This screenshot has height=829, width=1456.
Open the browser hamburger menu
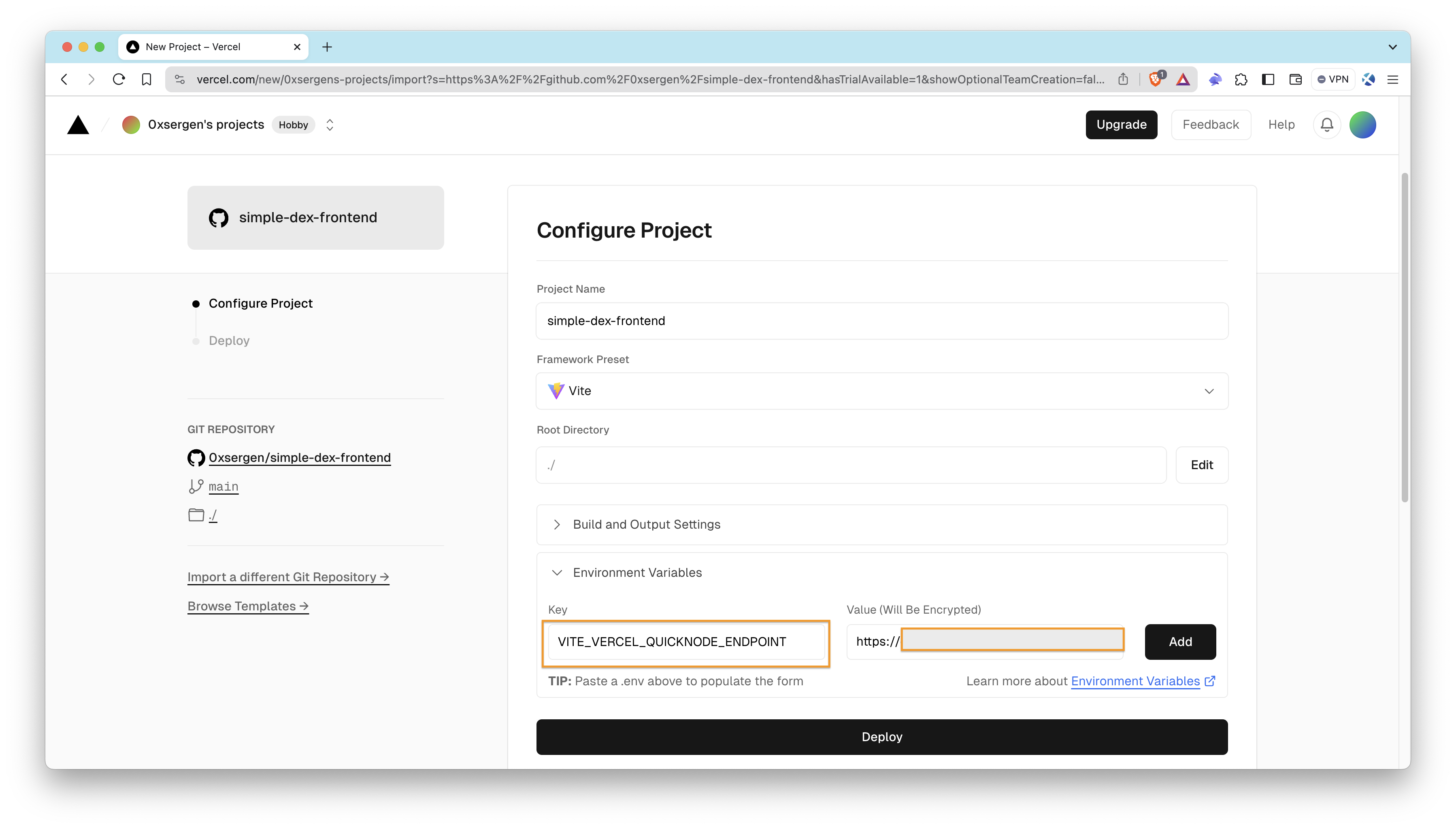tap(1393, 80)
